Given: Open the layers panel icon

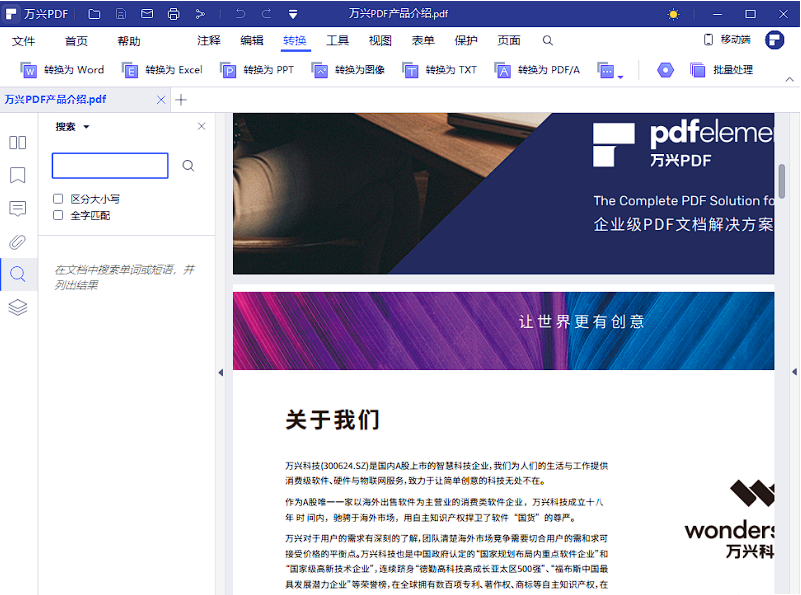Looking at the screenshot, I should point(17,307).
